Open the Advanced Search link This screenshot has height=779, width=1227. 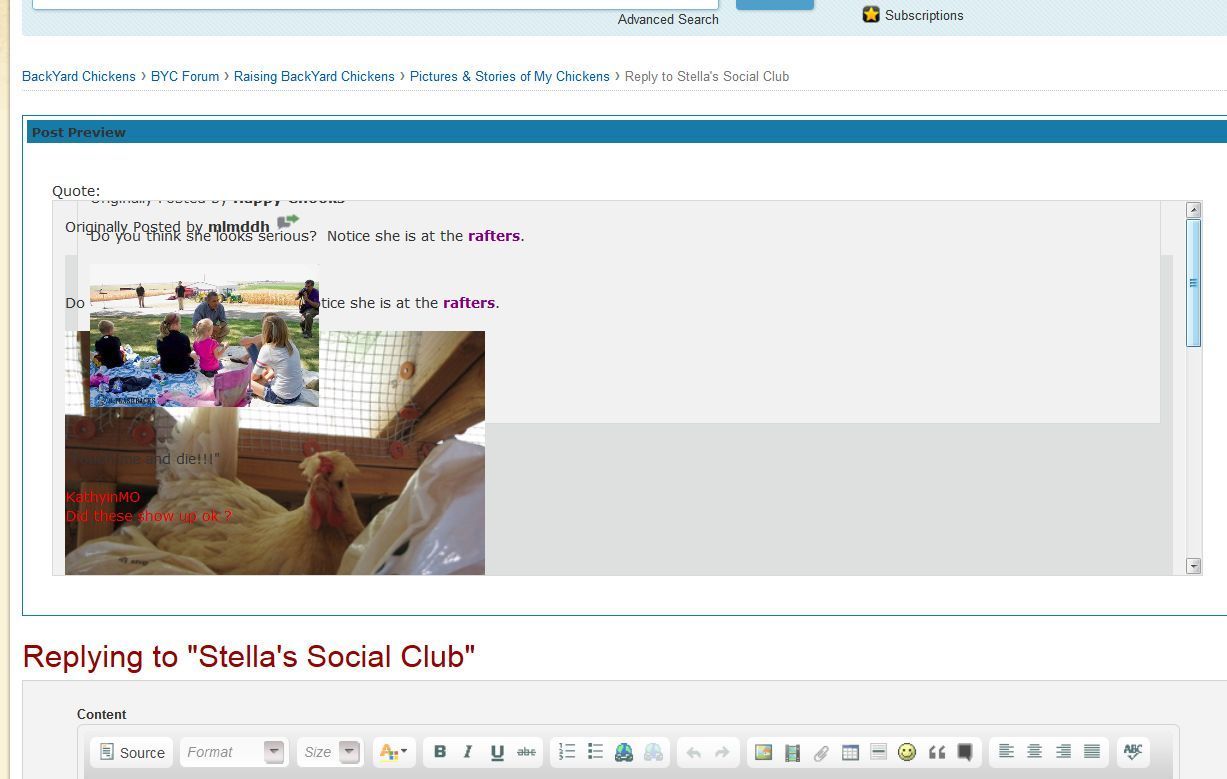tap(668, 19)
